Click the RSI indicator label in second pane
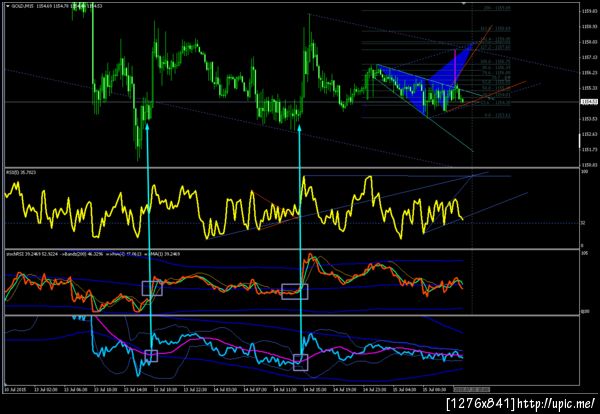The height and width of the screenshot is (414, 600). [21, 173]
